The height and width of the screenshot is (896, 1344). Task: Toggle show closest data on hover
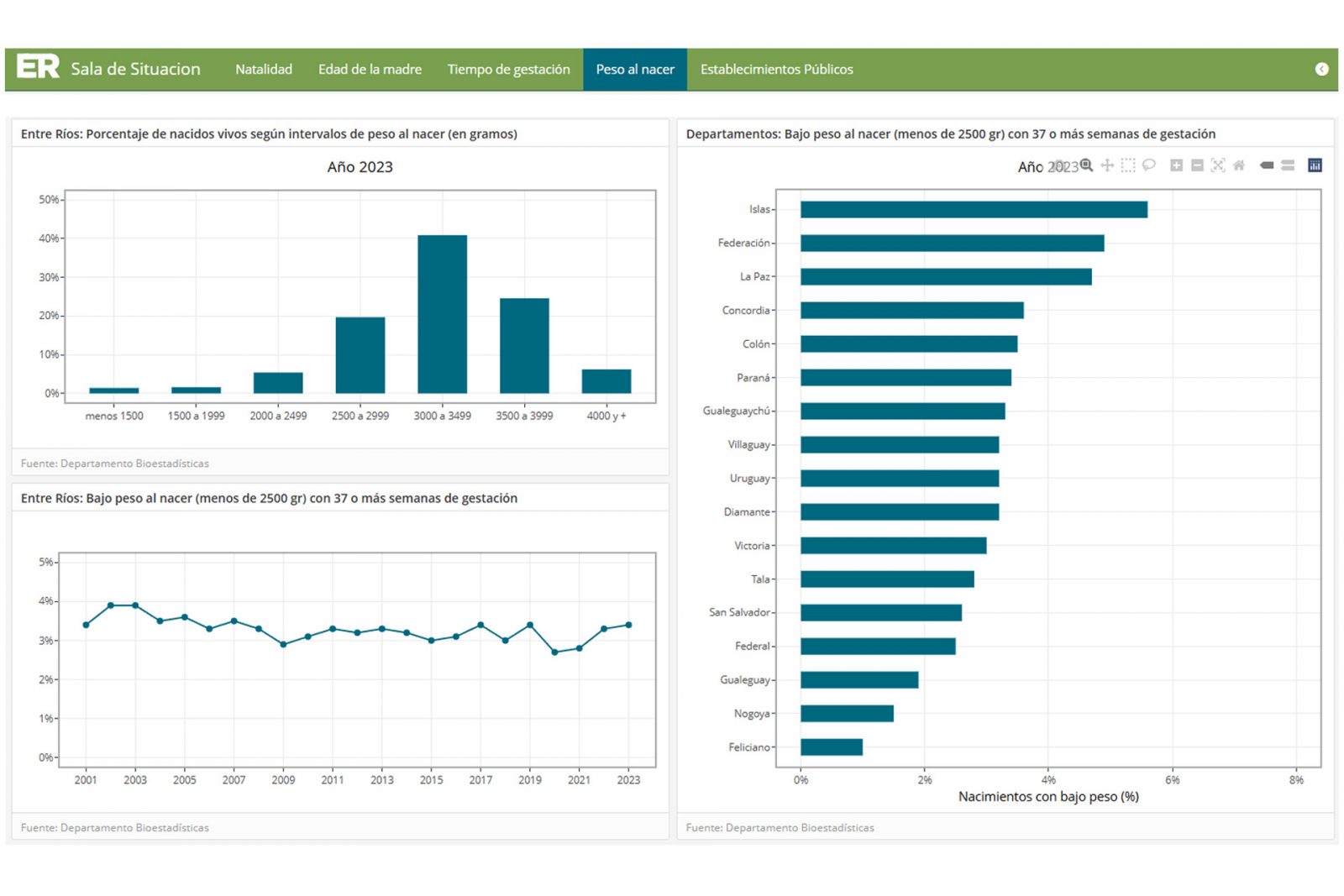click(x=1267, y=165)
